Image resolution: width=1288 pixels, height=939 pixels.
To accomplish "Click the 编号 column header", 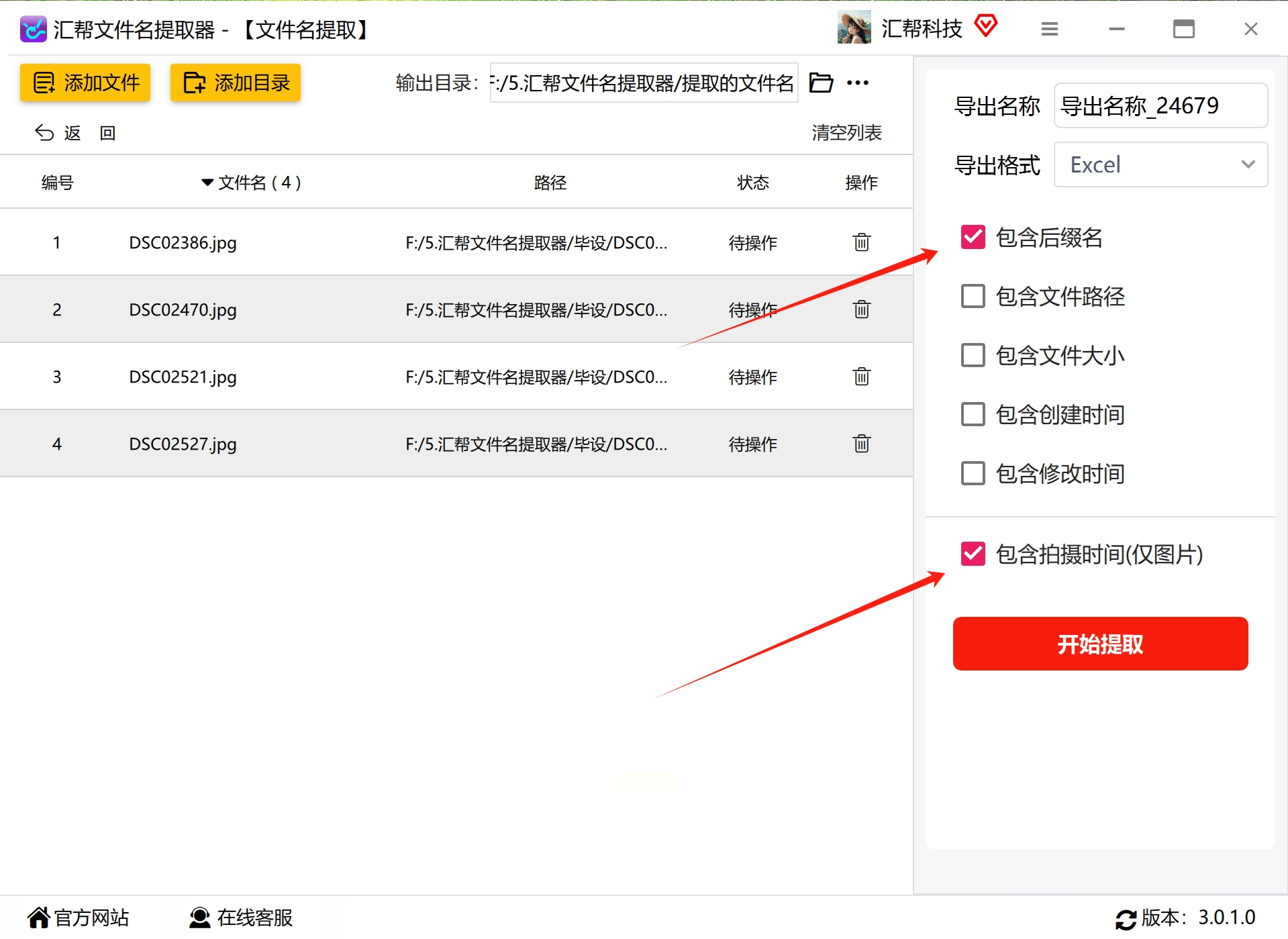I will click(x=57, y=183).
